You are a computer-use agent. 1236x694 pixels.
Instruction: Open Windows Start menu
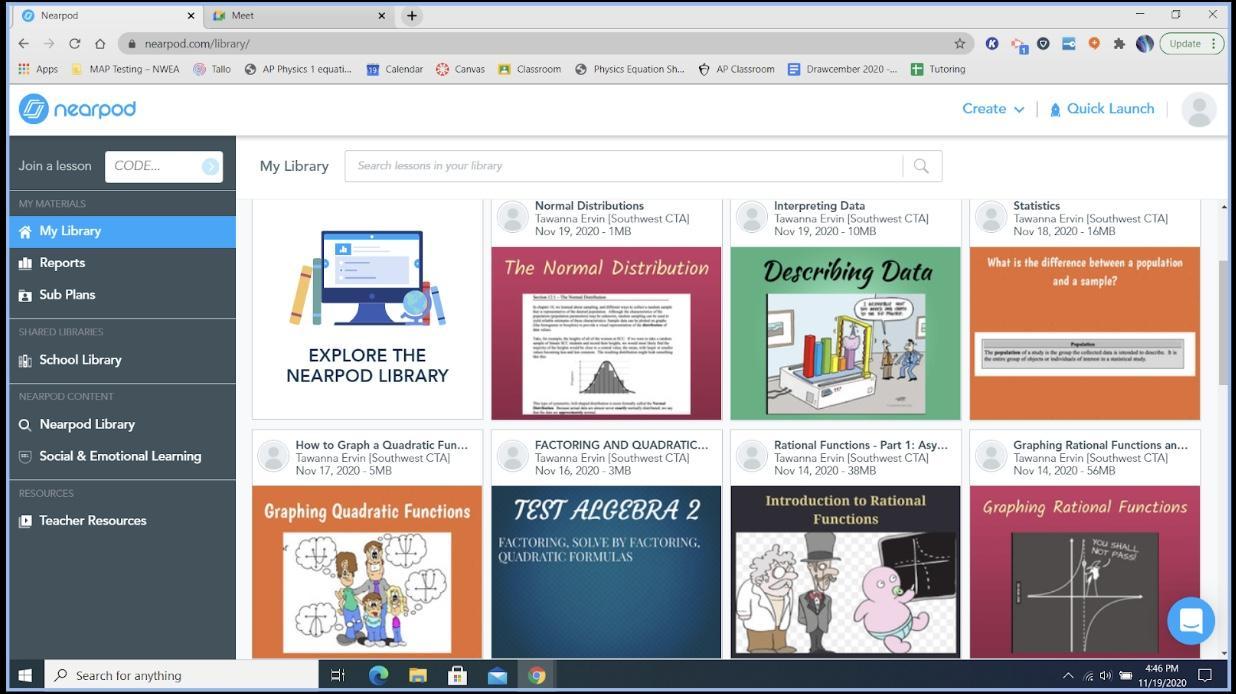(24, 675)
